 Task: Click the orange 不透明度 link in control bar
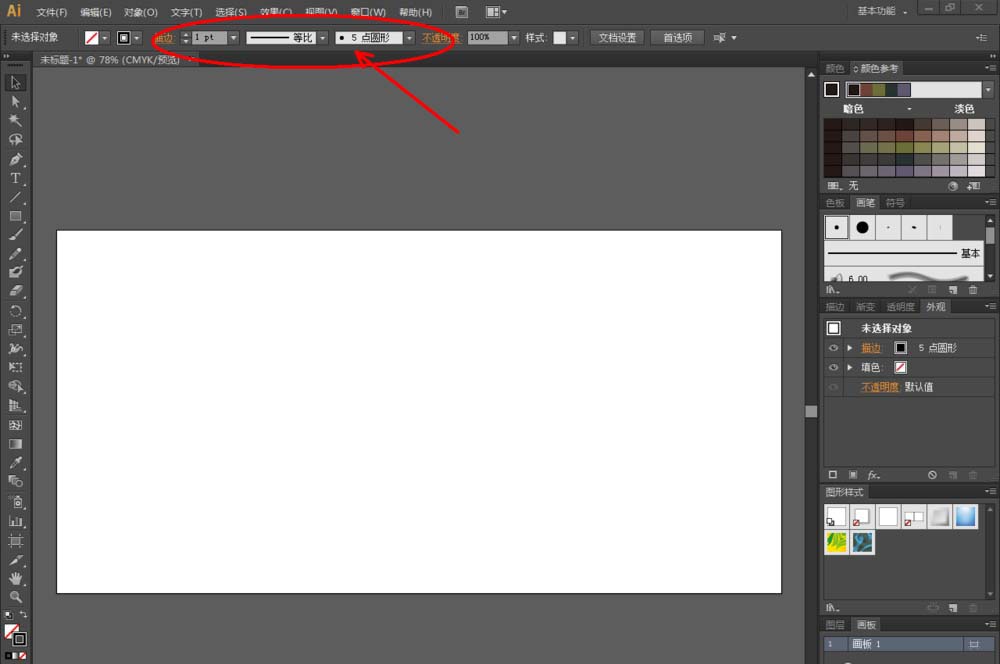click(440, 38)
